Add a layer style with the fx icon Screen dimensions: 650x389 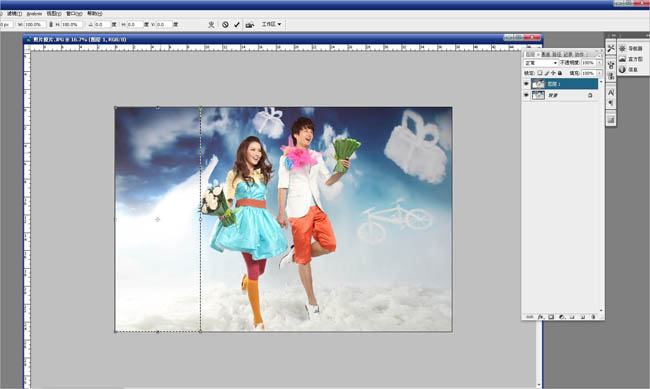point(541,316)
